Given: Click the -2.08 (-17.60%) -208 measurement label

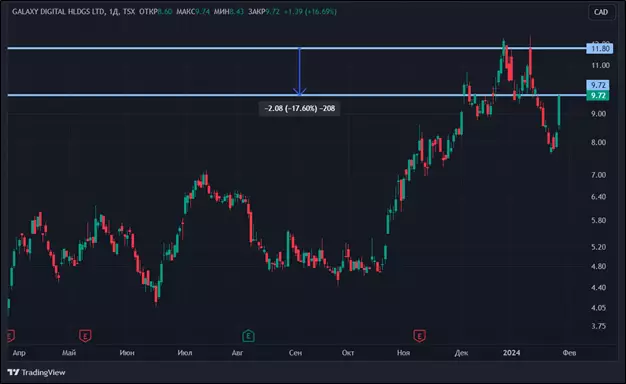Looking at the screenshot, I should pos(299,108).
